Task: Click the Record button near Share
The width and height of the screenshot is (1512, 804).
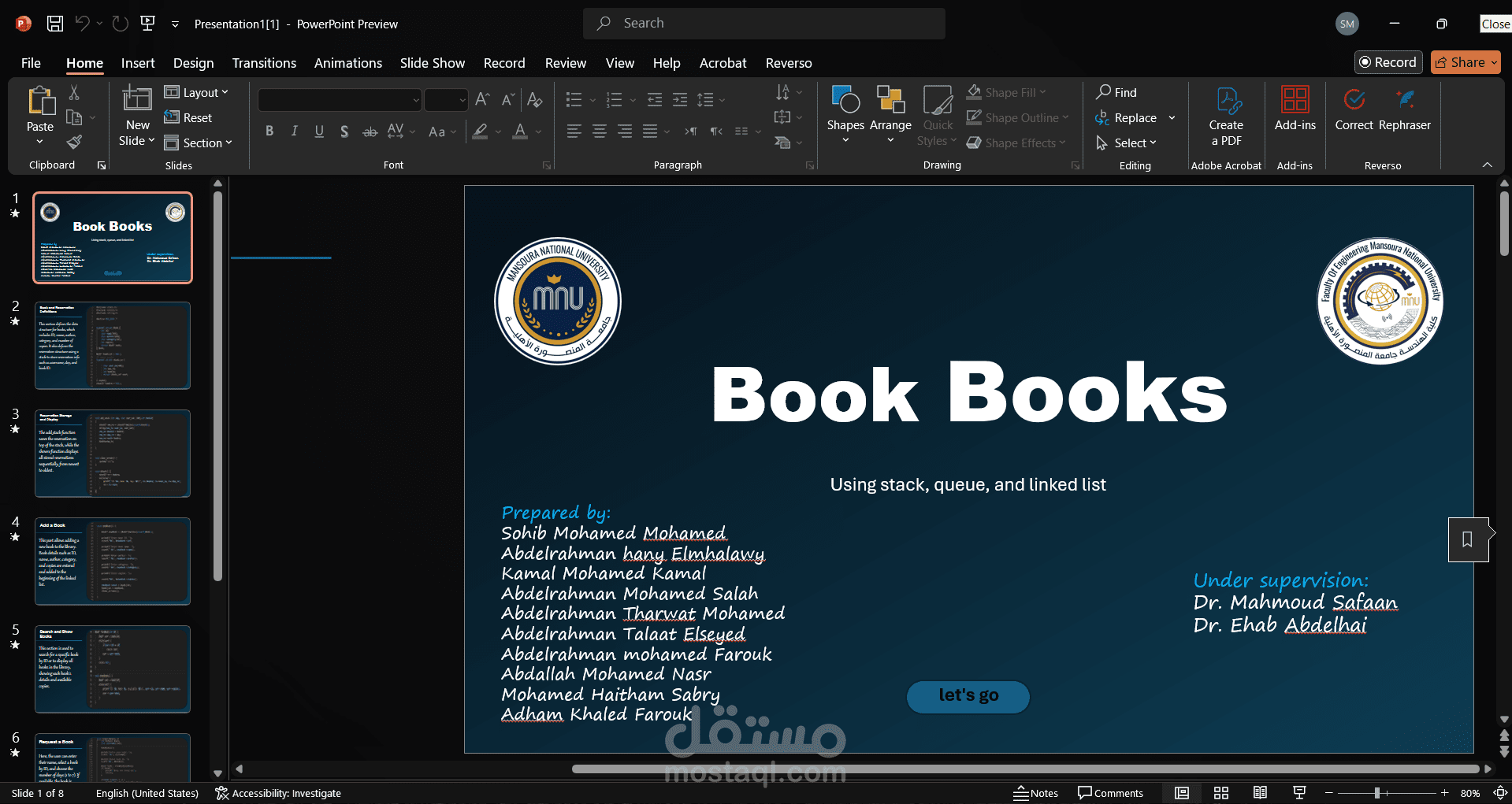Action: click(x=1388, y=62)
